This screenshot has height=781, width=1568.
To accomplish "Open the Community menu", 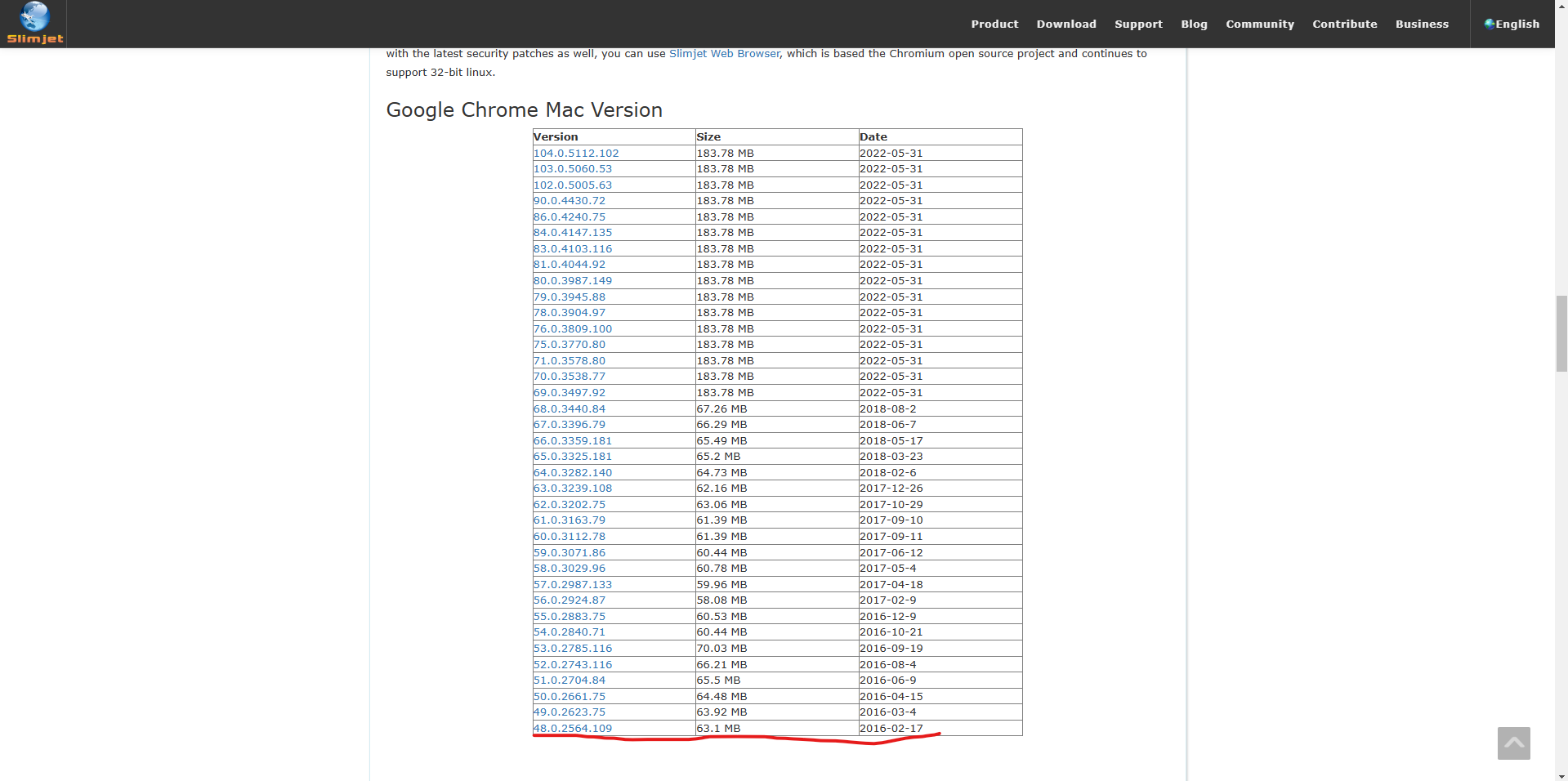I will (x=1260, y=25).
